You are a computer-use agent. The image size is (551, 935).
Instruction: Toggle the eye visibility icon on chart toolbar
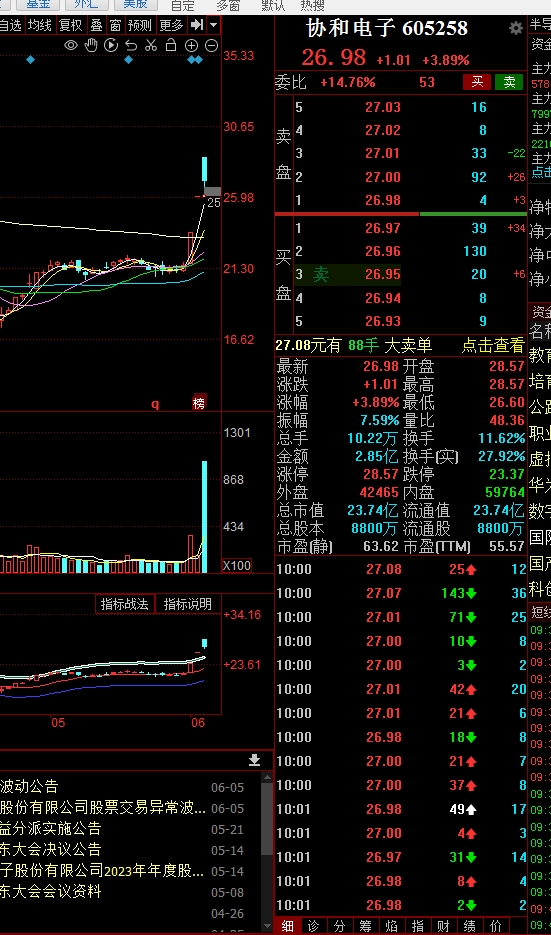[71, 45]
